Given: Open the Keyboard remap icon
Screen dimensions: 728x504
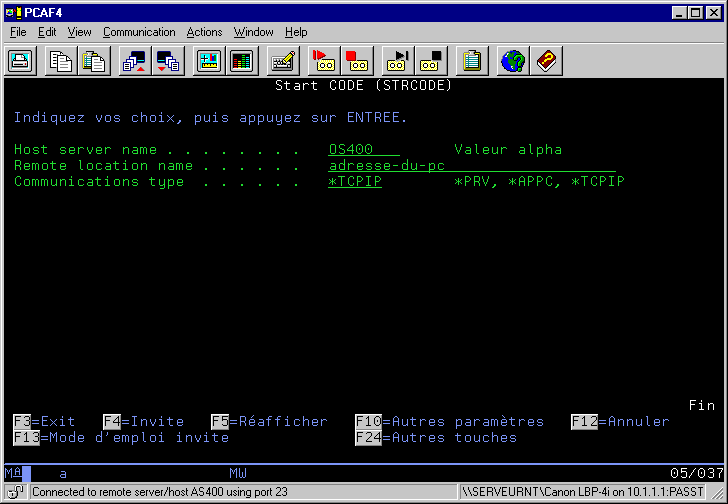Looking at the screenshot, I should [x=283, y=61].
